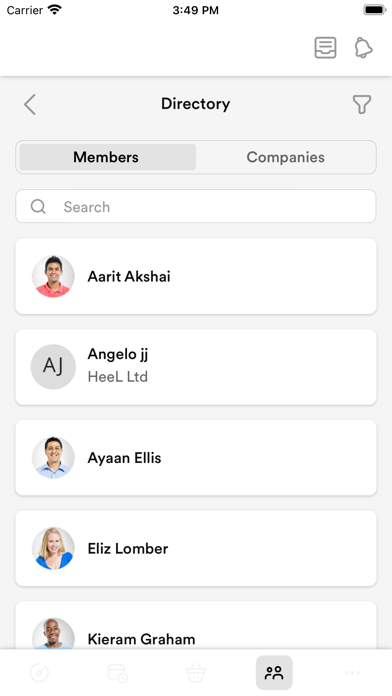This screenshot has width=392, height=696.
Task: Open the inbox messages icon
Action: point(325,47)
